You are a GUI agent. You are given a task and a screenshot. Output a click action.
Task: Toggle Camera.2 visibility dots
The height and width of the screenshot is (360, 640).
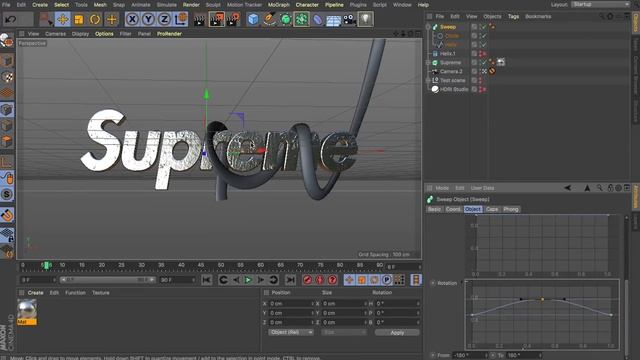tap(480, 71)
